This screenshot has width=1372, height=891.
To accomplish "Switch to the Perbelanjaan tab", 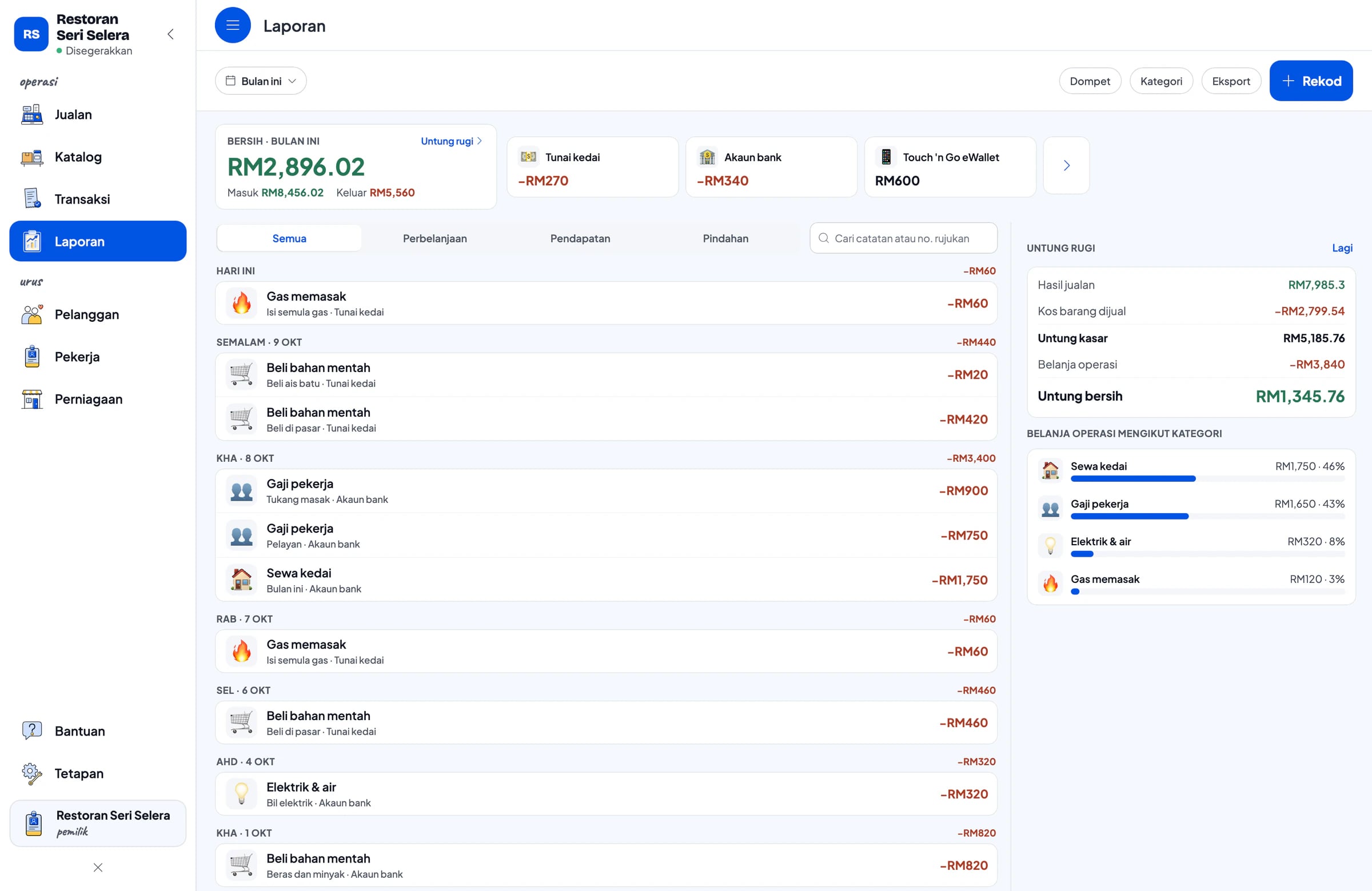I will [x=434, y=238].
